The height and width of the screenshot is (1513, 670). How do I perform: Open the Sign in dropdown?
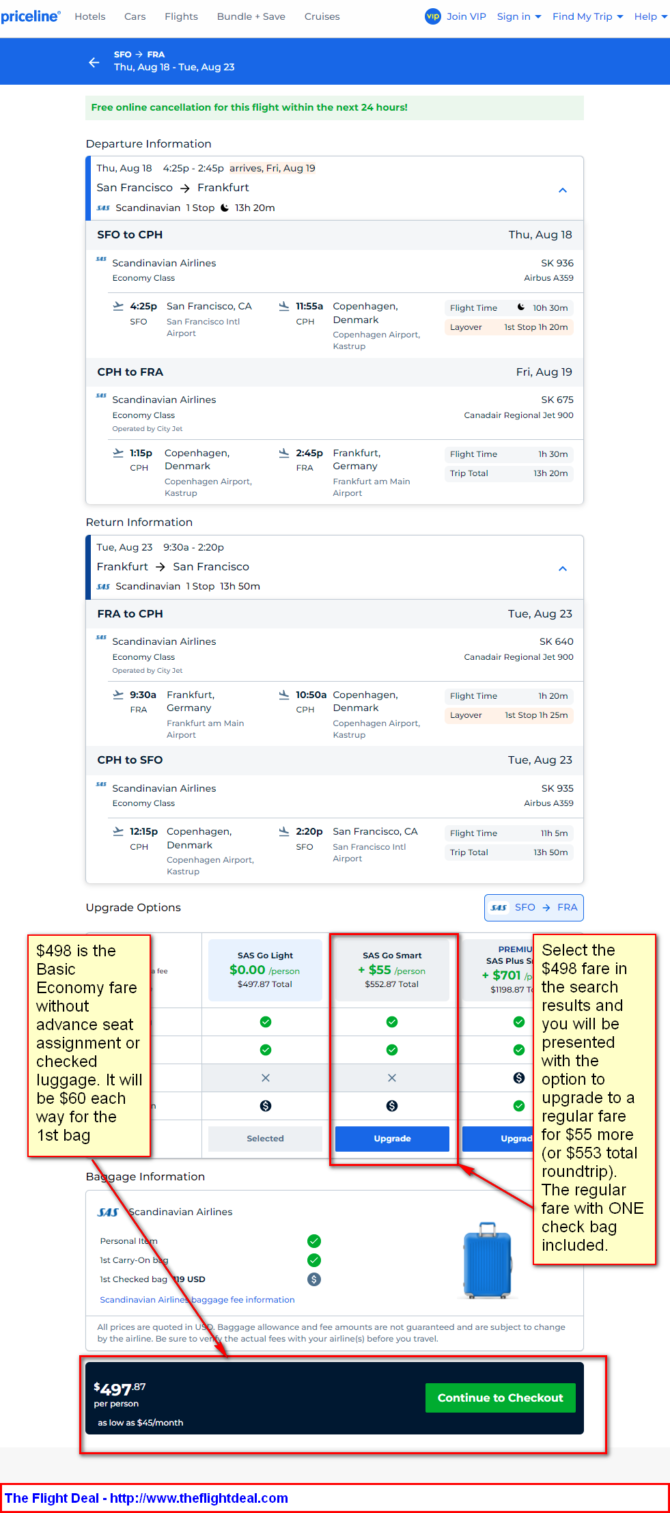tap(519, 16)
